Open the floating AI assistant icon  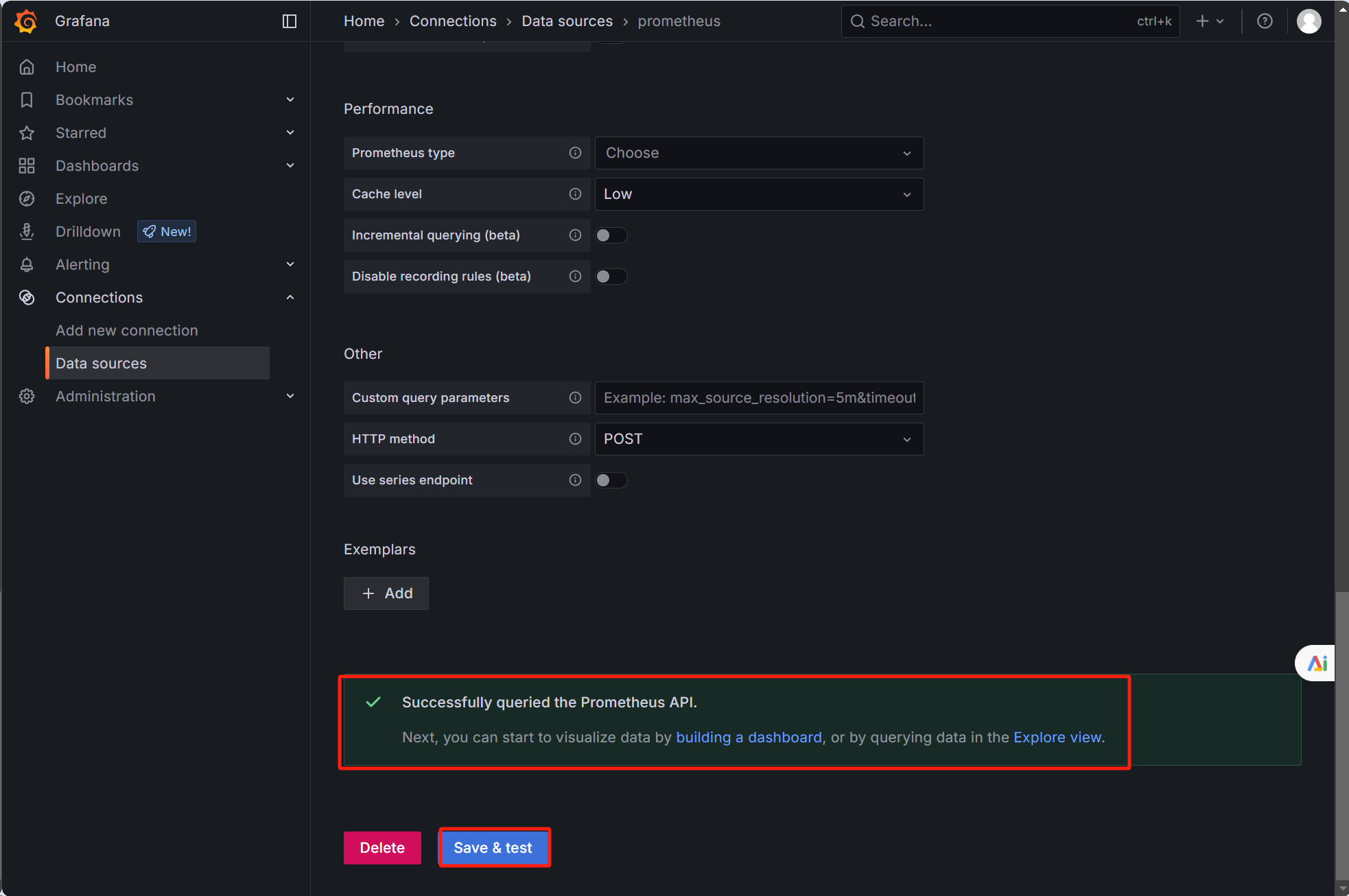coord(1317,663)
